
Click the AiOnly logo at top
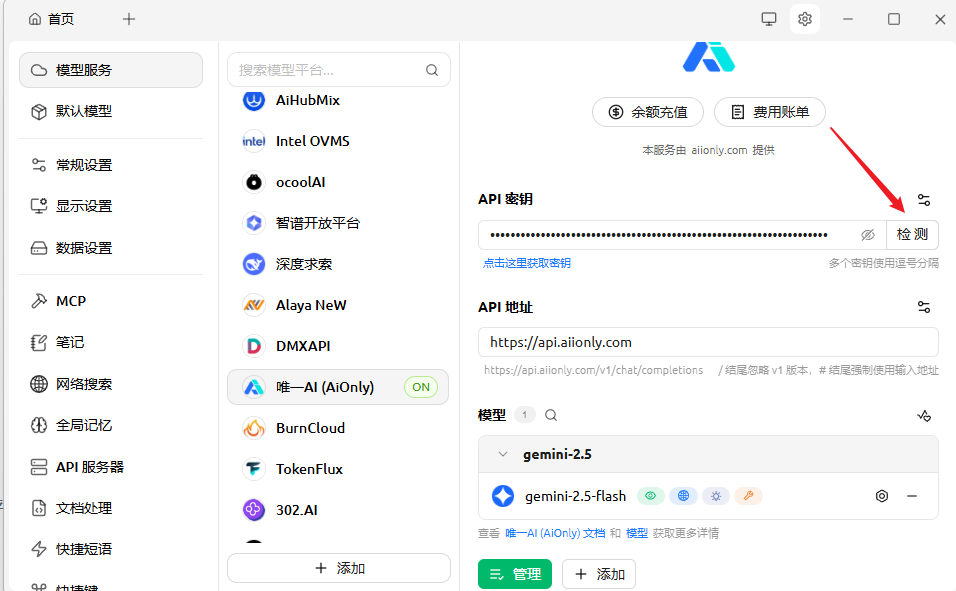point(708,57)
